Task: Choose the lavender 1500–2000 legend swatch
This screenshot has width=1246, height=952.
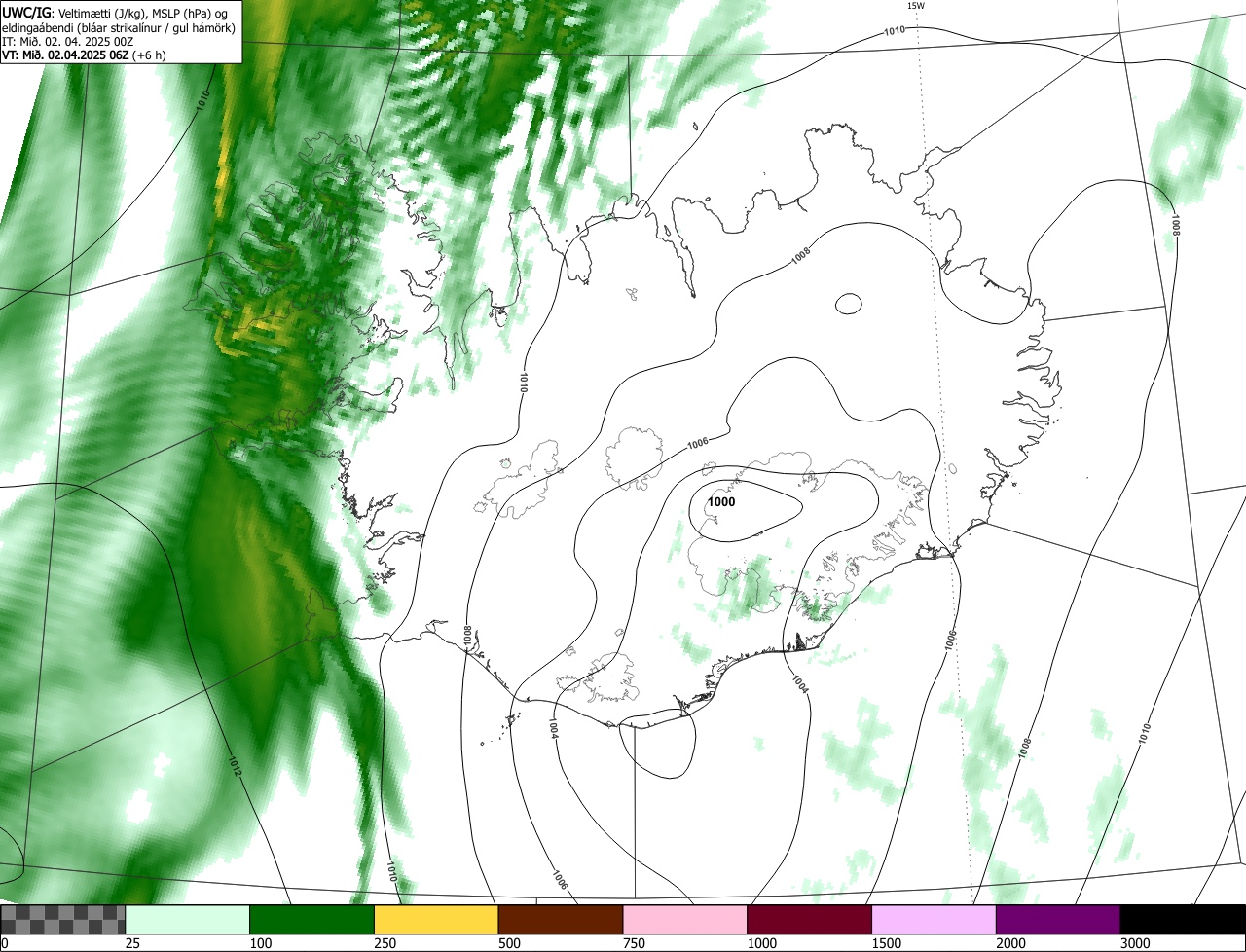Action: click(x=934, y=920)
